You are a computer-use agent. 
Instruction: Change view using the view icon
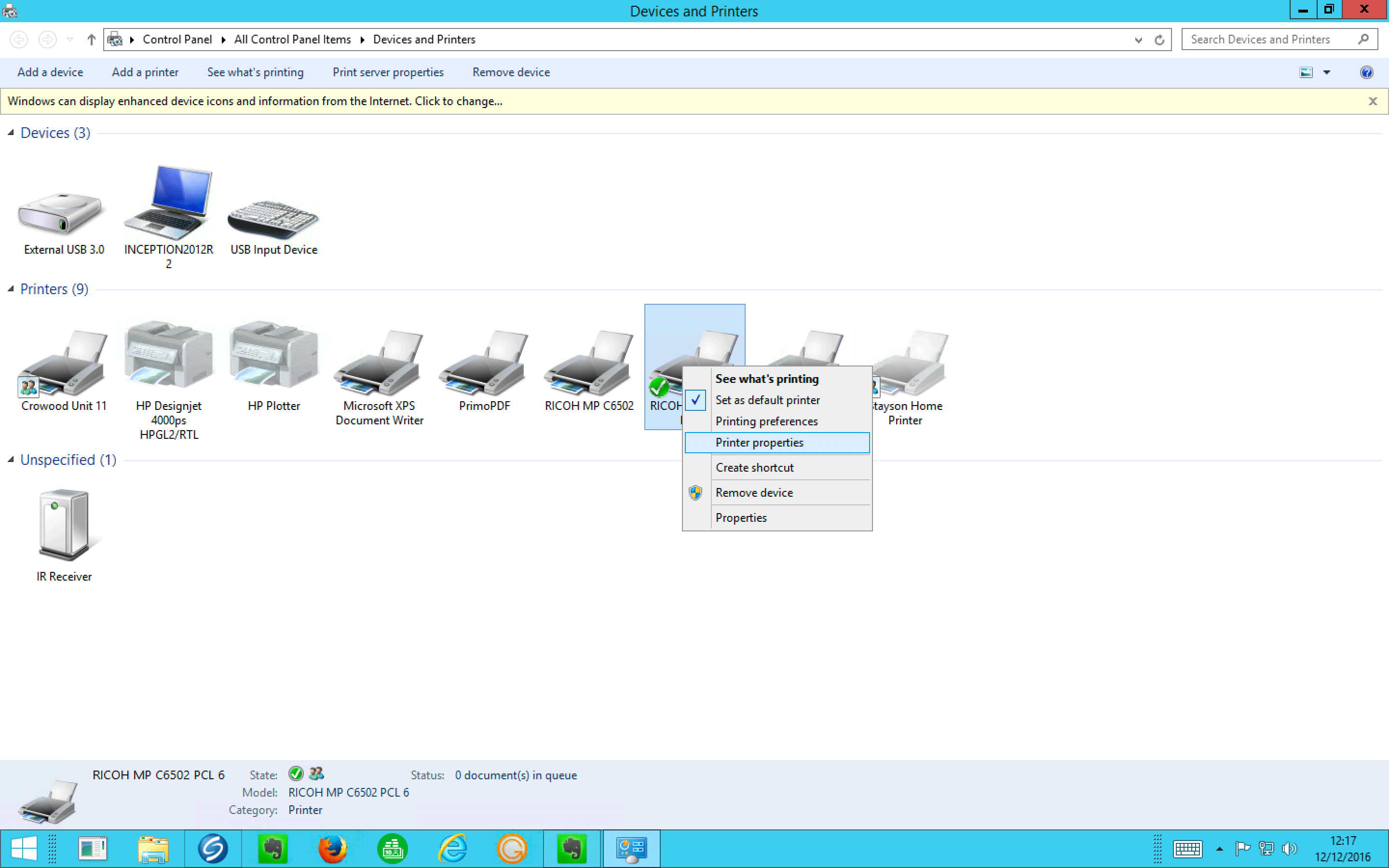[1306, 72]
